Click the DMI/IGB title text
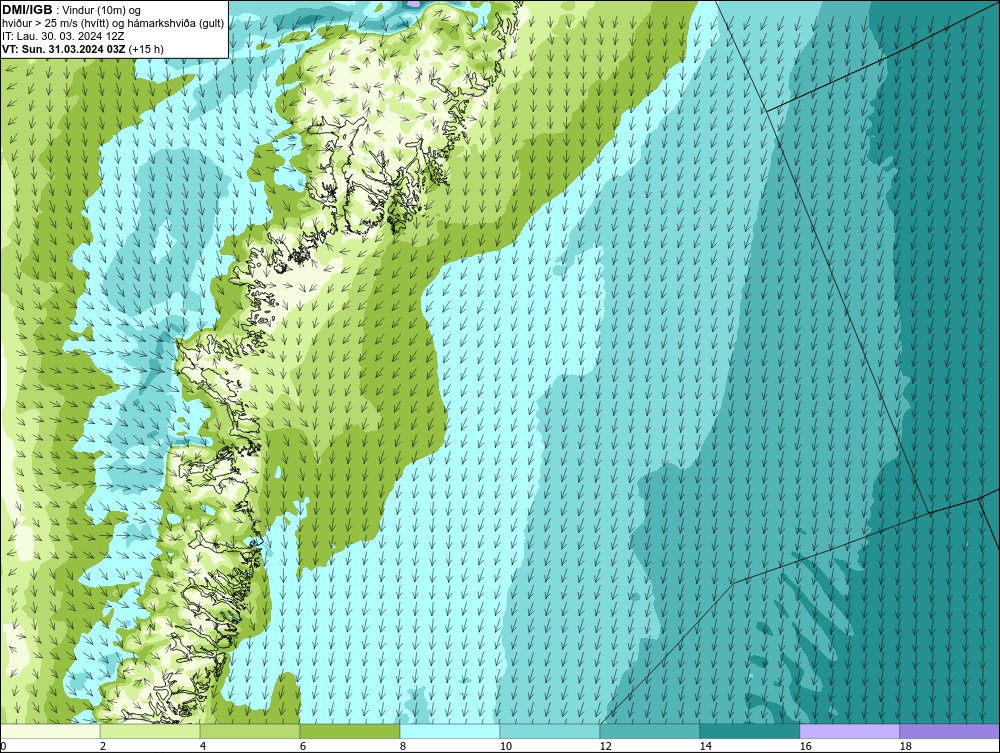 tap(27, 10)
